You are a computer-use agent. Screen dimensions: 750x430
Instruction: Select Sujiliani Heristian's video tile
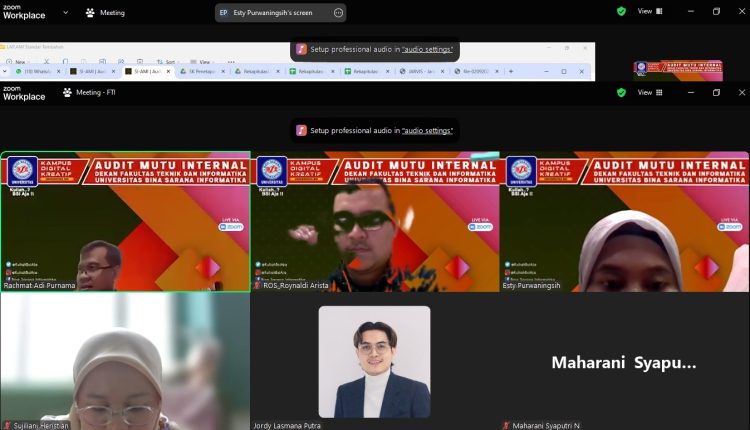point(125,361)
